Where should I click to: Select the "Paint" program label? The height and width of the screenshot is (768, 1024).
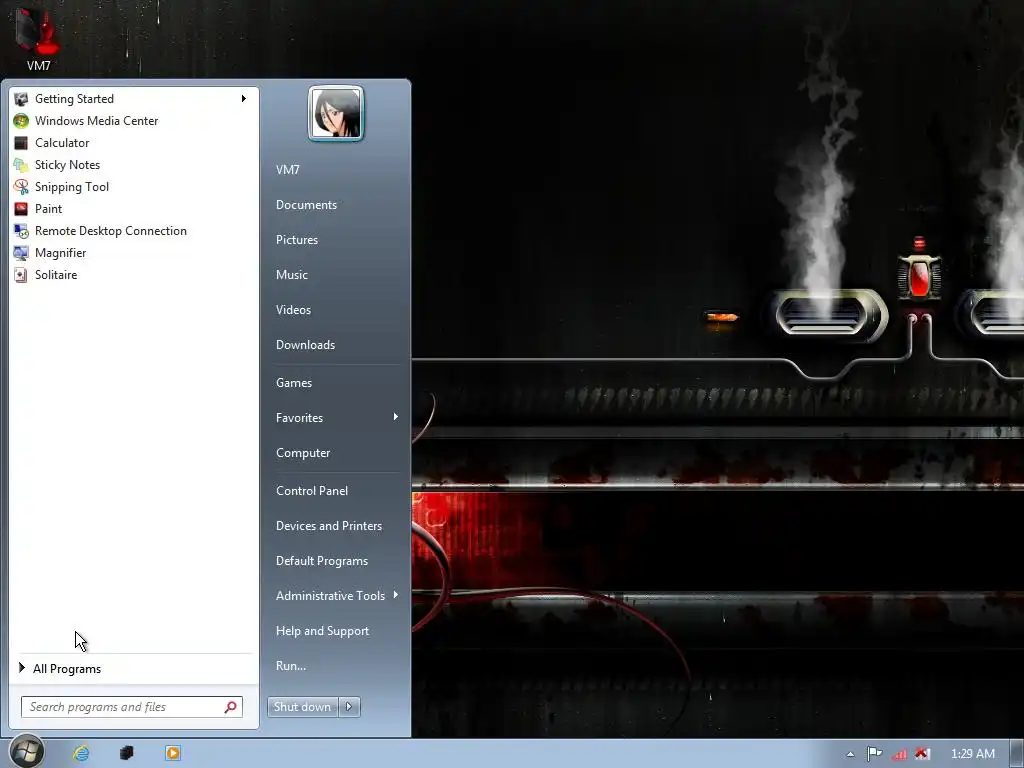point(48,209)
